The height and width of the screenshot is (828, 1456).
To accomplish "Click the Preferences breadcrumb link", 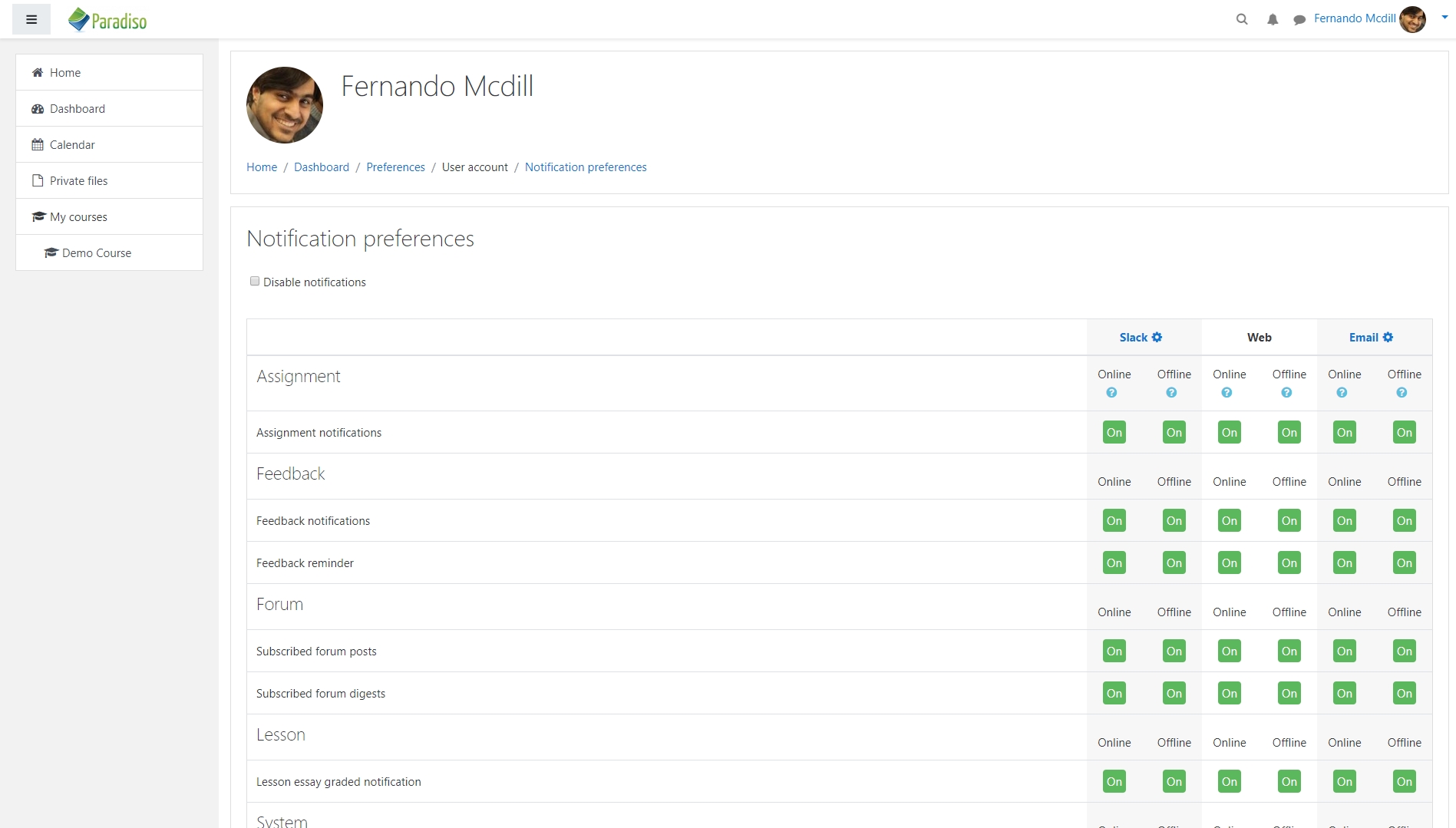I will (395, 167).
